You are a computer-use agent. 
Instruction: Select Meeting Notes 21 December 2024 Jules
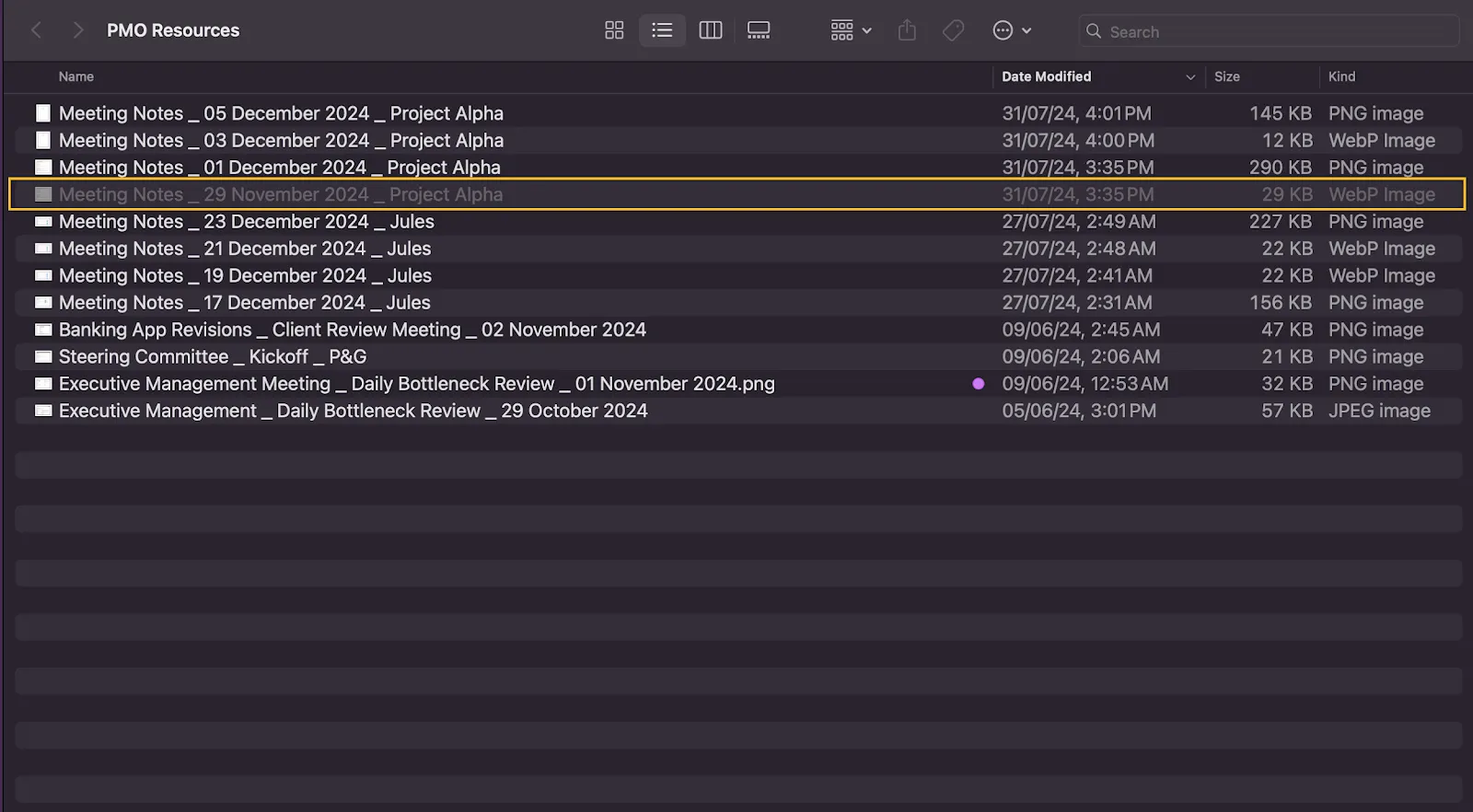(x=738, y=249)
